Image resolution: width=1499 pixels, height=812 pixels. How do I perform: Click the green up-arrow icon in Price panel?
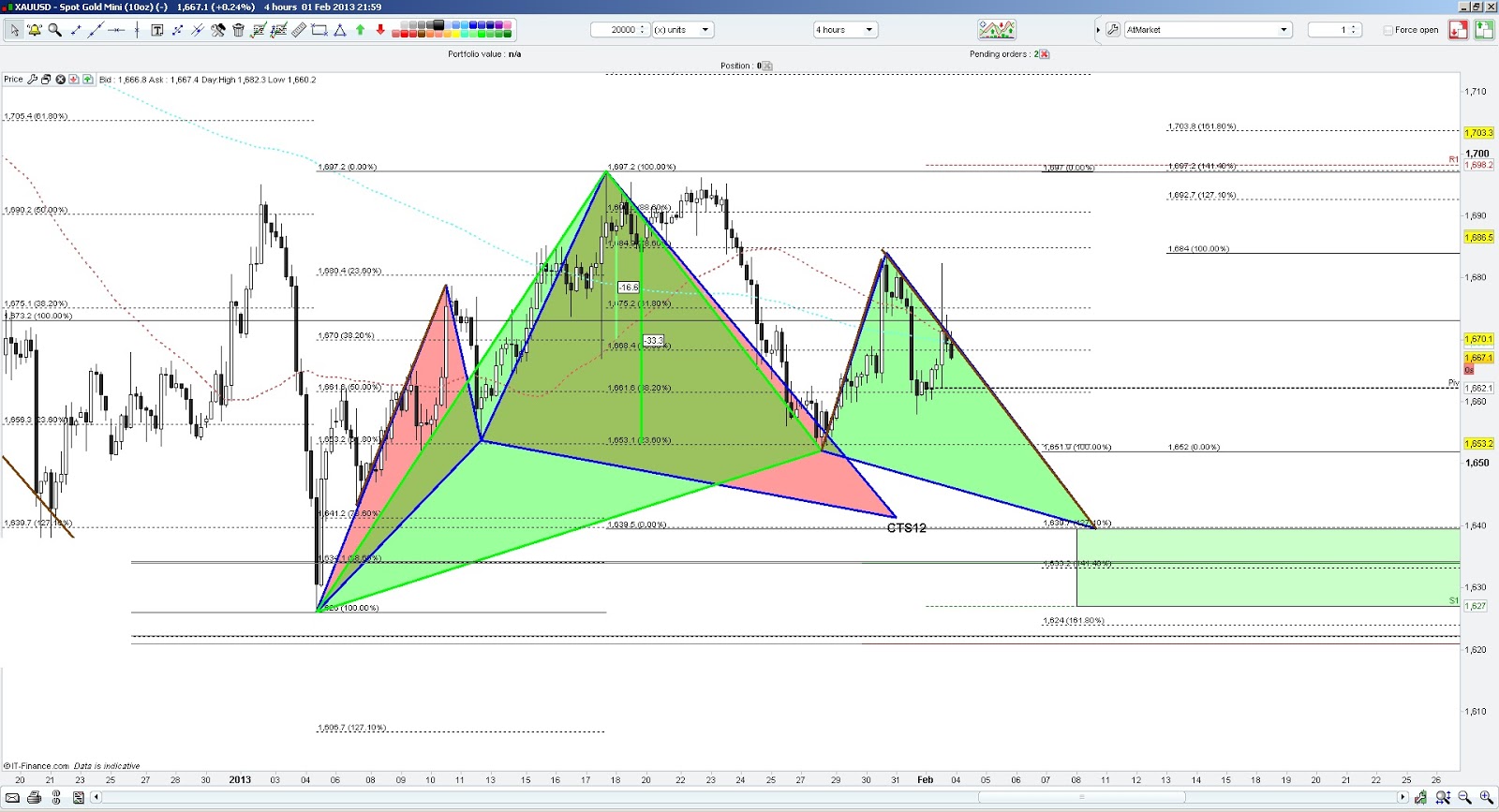(x=87, y=80)
